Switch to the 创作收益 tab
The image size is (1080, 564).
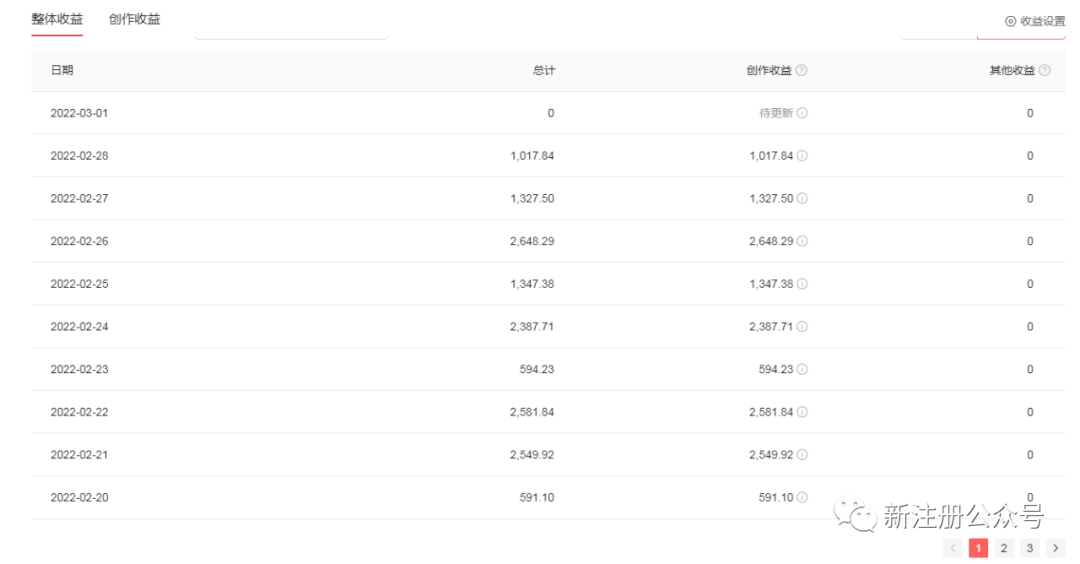click(x=134, y=19)
